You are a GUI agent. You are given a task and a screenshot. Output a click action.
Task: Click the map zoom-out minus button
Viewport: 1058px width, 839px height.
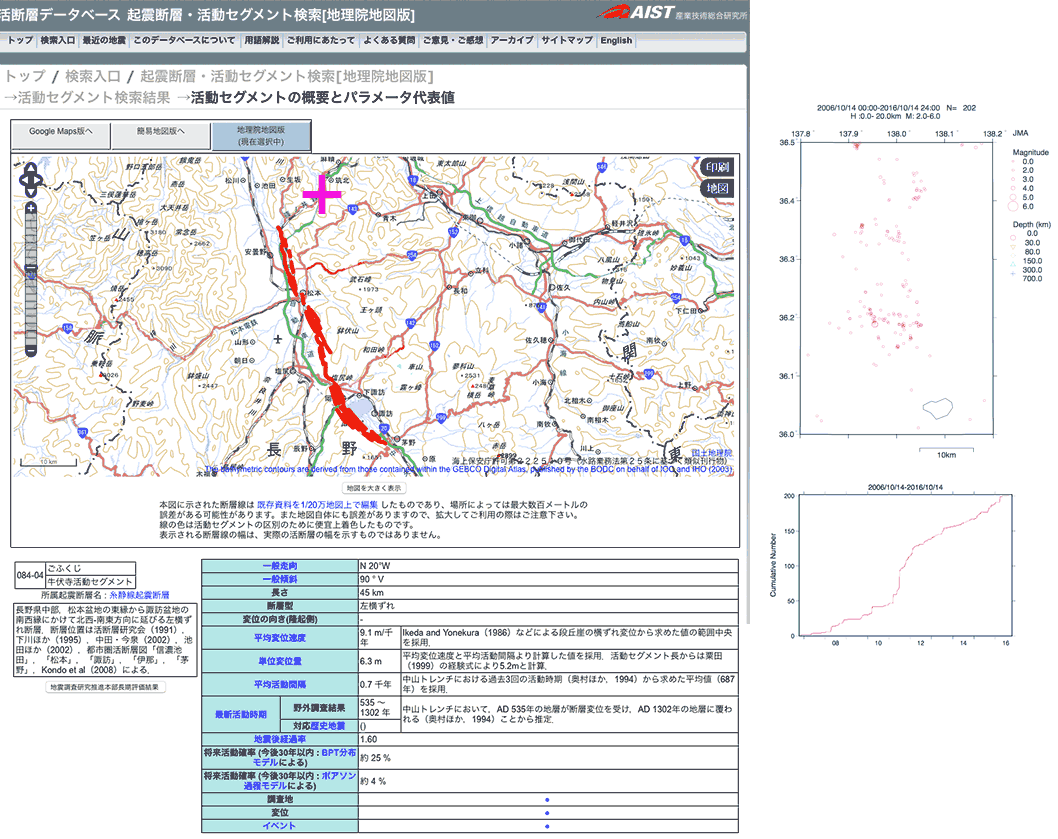coord(31,351)
